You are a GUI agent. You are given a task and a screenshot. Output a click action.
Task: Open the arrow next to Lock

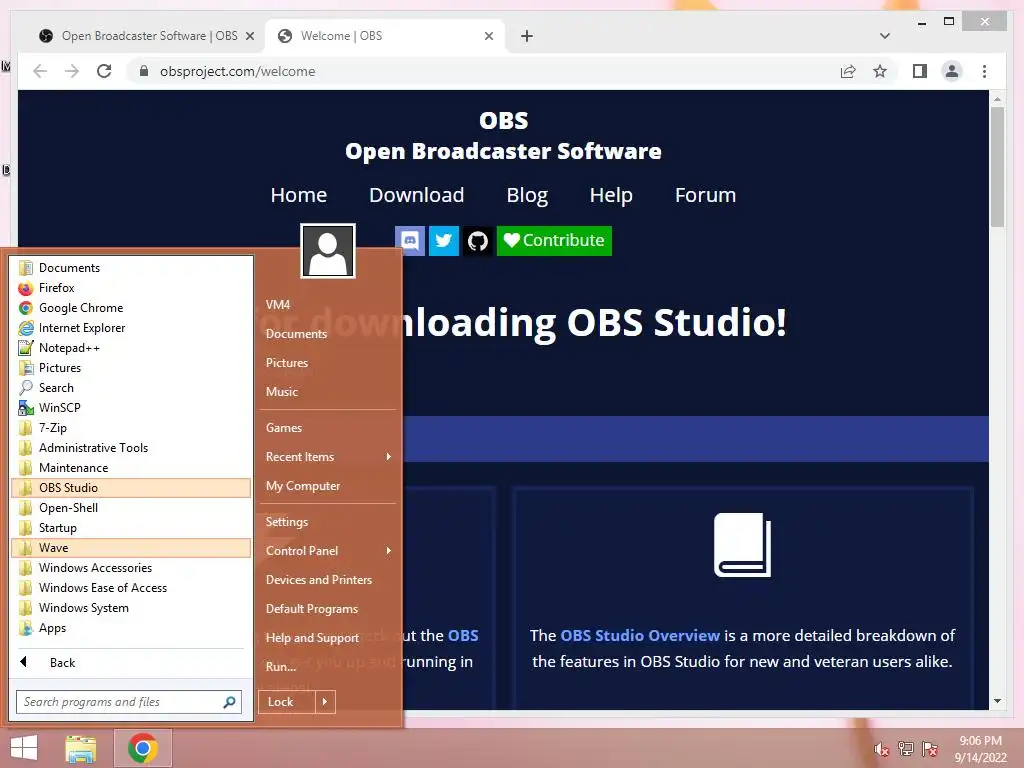point(325,702)
